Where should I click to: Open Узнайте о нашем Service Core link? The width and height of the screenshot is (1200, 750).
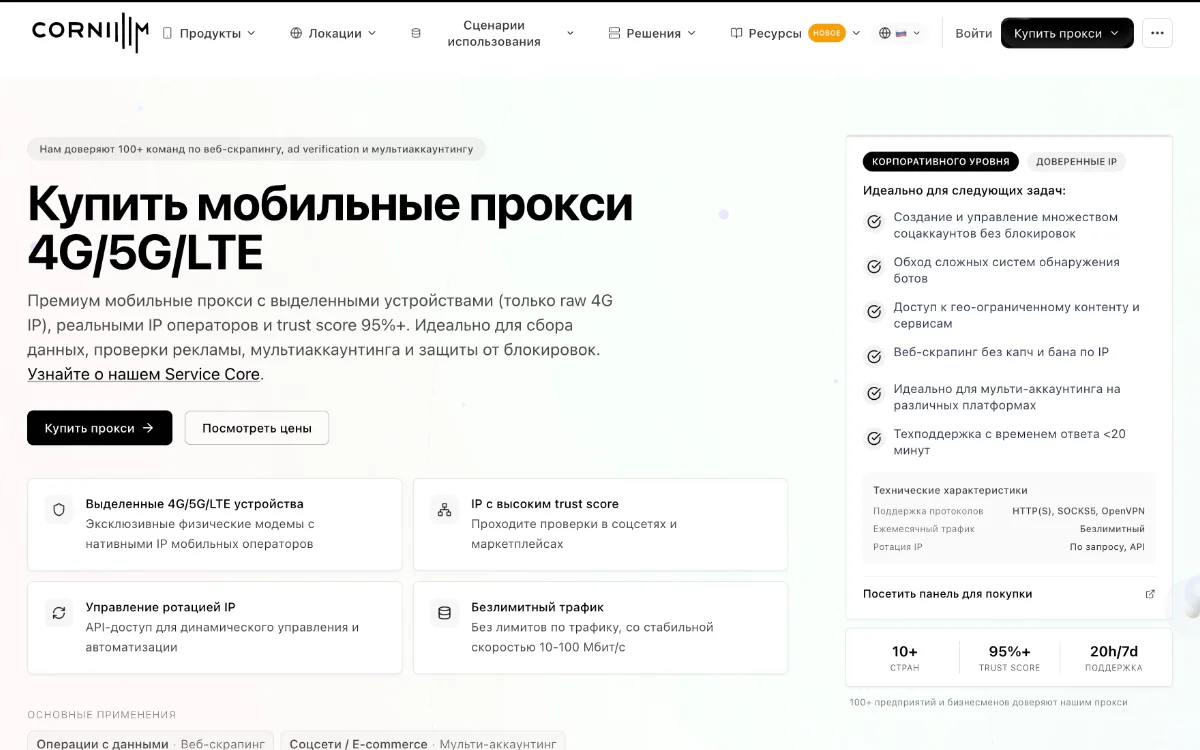[144, 374]
